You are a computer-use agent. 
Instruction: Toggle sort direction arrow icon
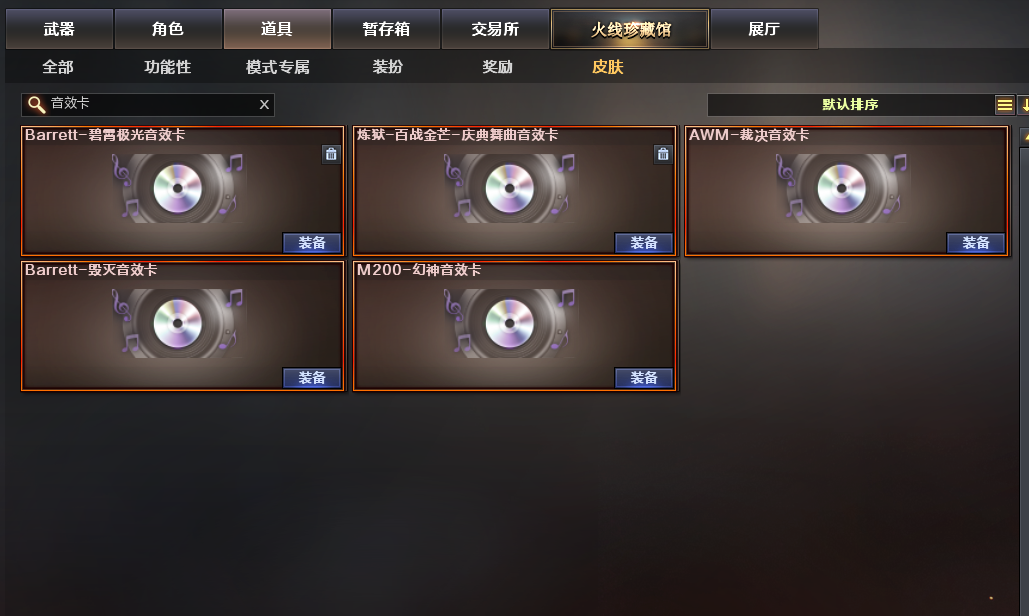[1024, 105]
